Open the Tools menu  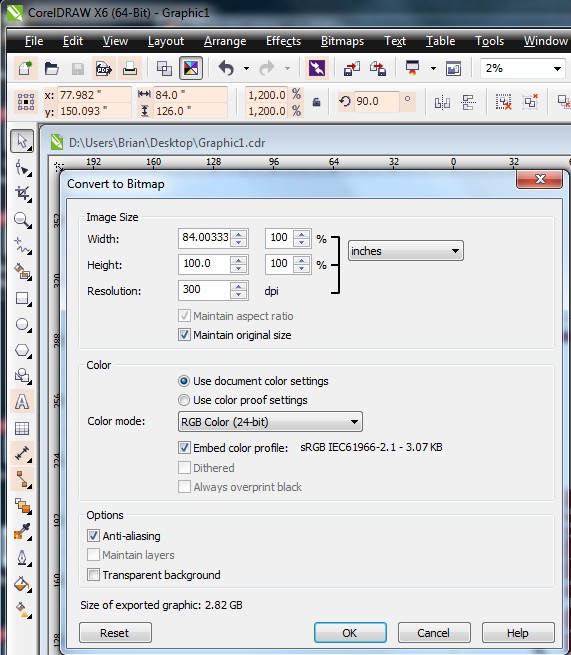pos(489,41)
